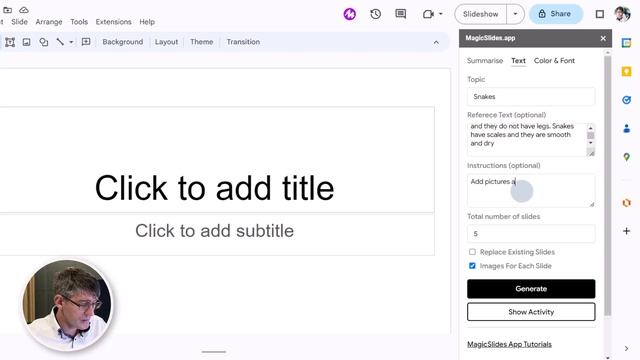Open version history clock icon
The image size is (640, 360).
point(376,14)
